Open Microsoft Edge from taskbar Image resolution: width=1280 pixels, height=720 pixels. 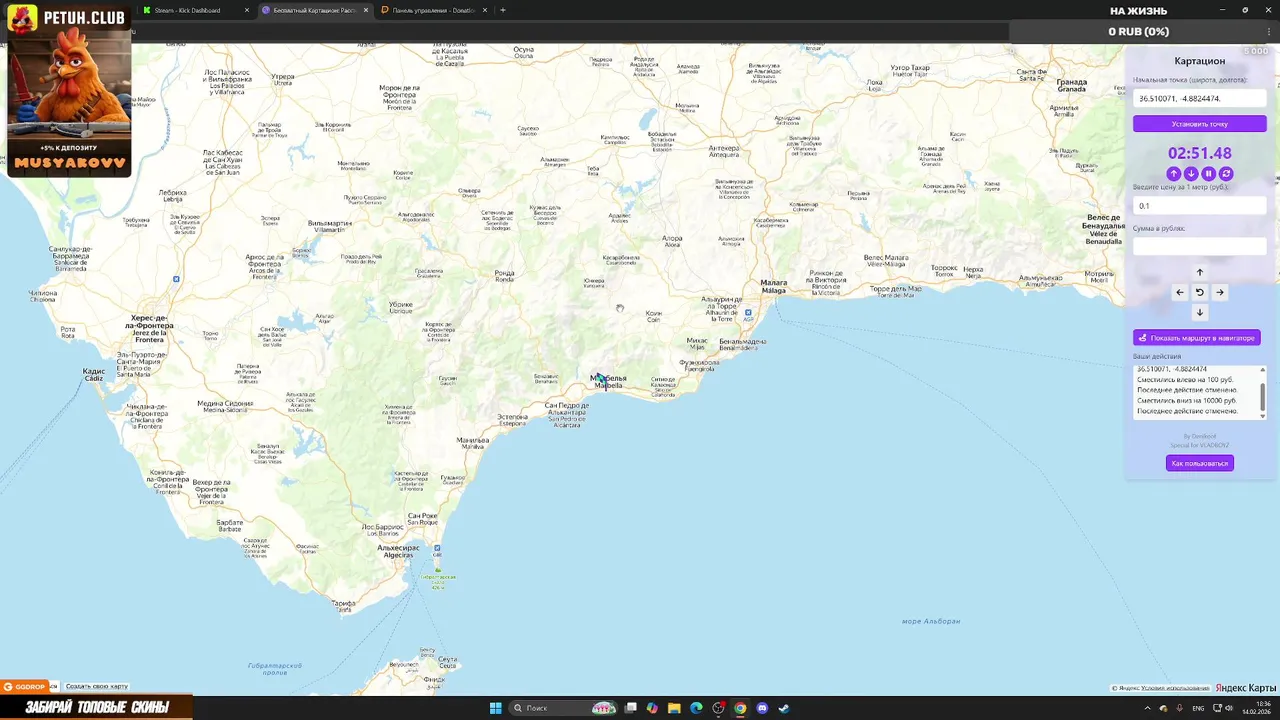696,708
